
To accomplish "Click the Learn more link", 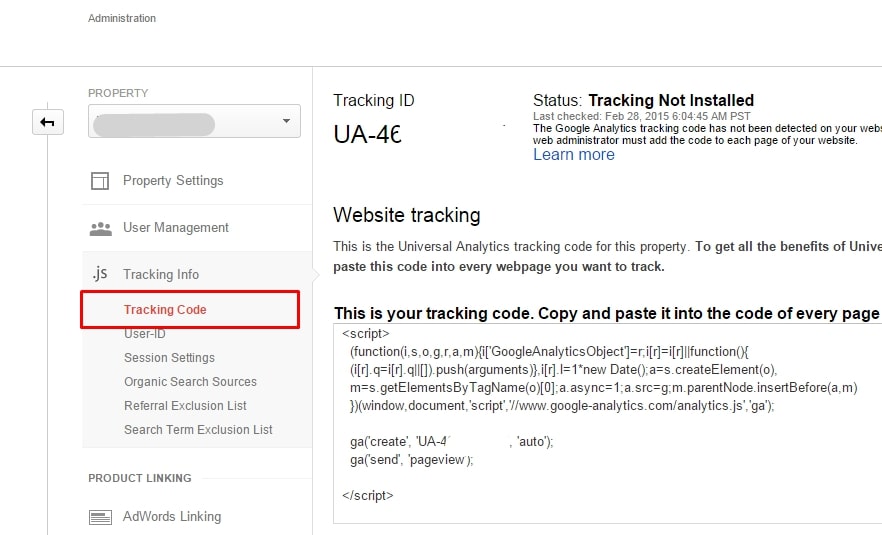I will pos(574,155).
